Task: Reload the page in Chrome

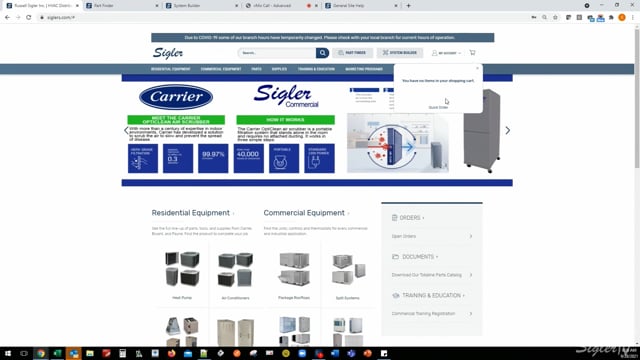Action: [x=29, y=18]
